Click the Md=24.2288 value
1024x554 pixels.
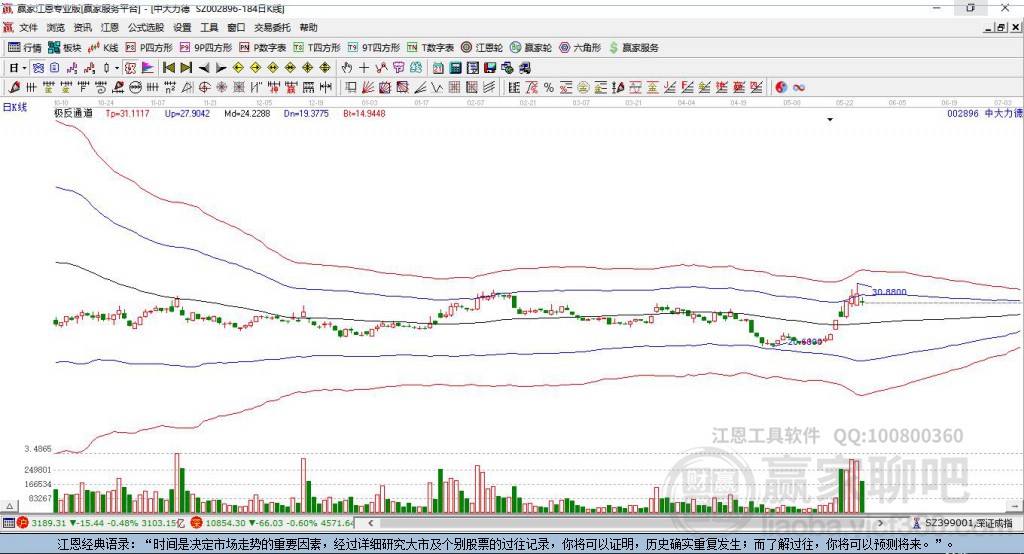(x=247, y=113)
